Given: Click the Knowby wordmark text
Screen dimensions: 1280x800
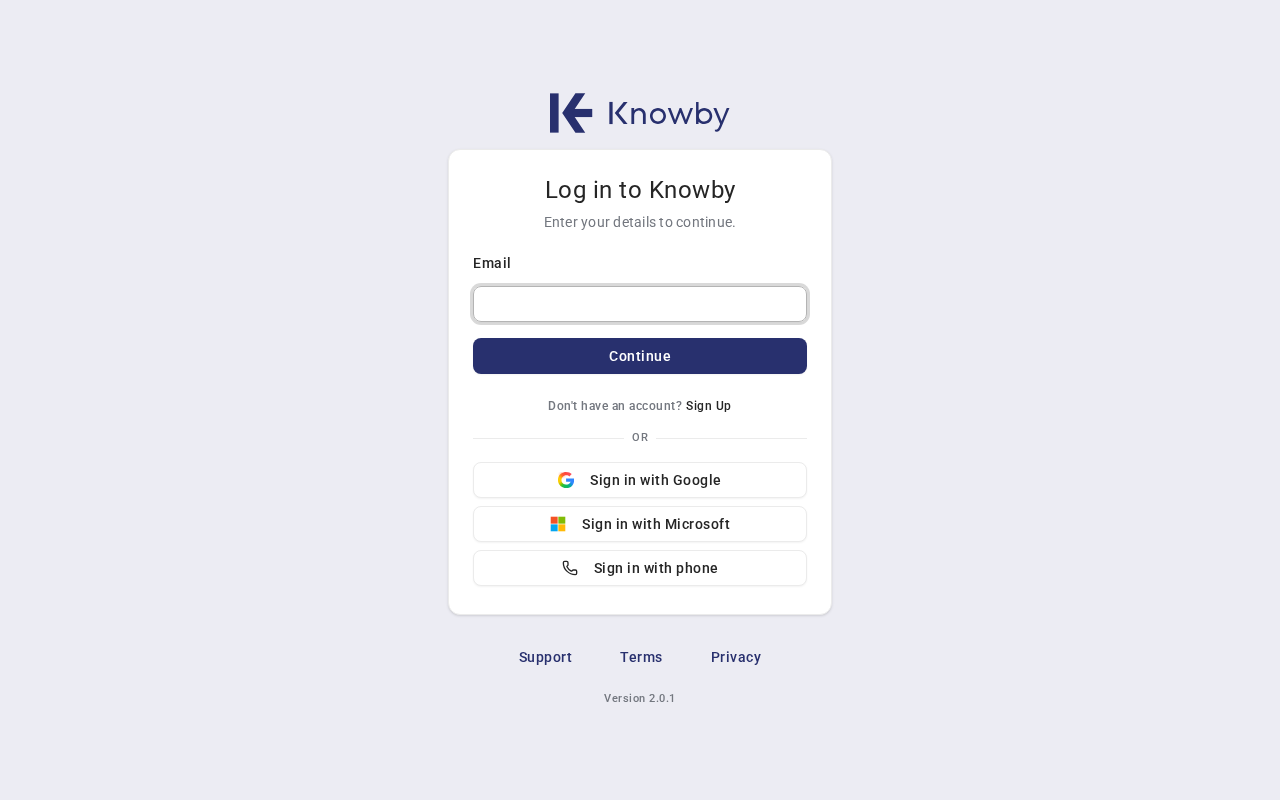Looking at the screenshot, I should [669, 114].
